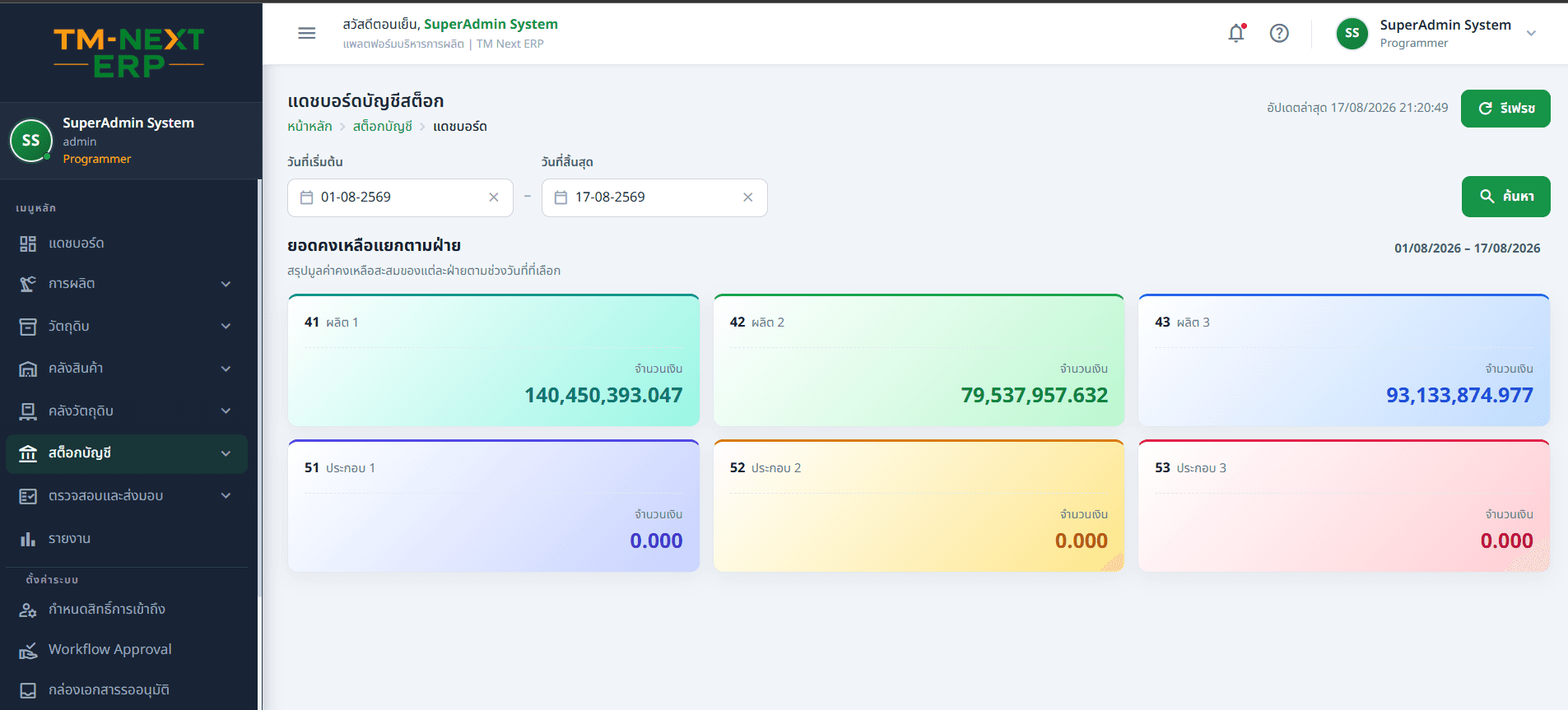Screen dimensions: 1568x710
Task: Click the ตรวจสอบและส่งมอบ checklist icon
Action: [x=28, y=496]
